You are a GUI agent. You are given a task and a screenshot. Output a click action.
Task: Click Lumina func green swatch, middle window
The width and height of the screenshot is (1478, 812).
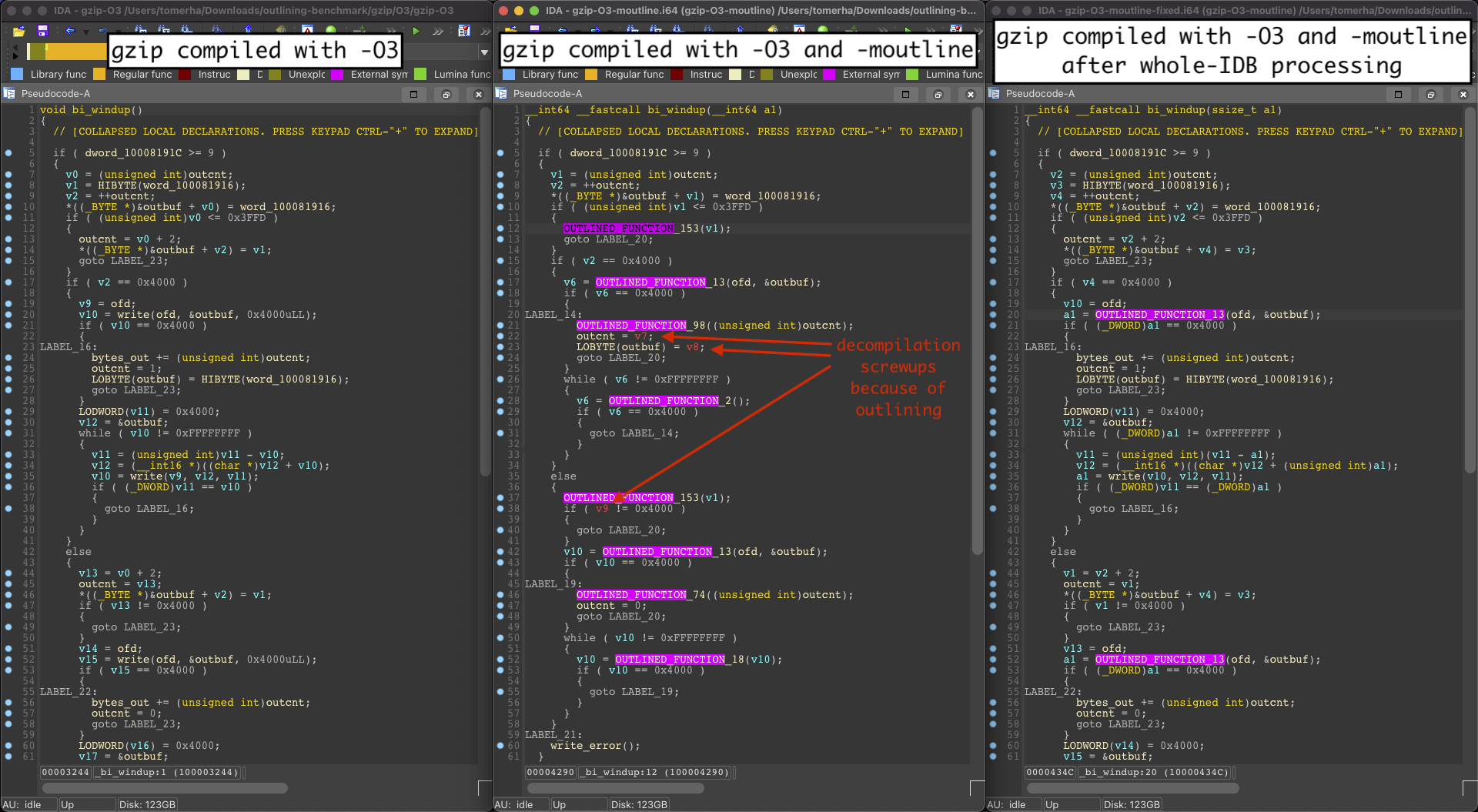912,75
